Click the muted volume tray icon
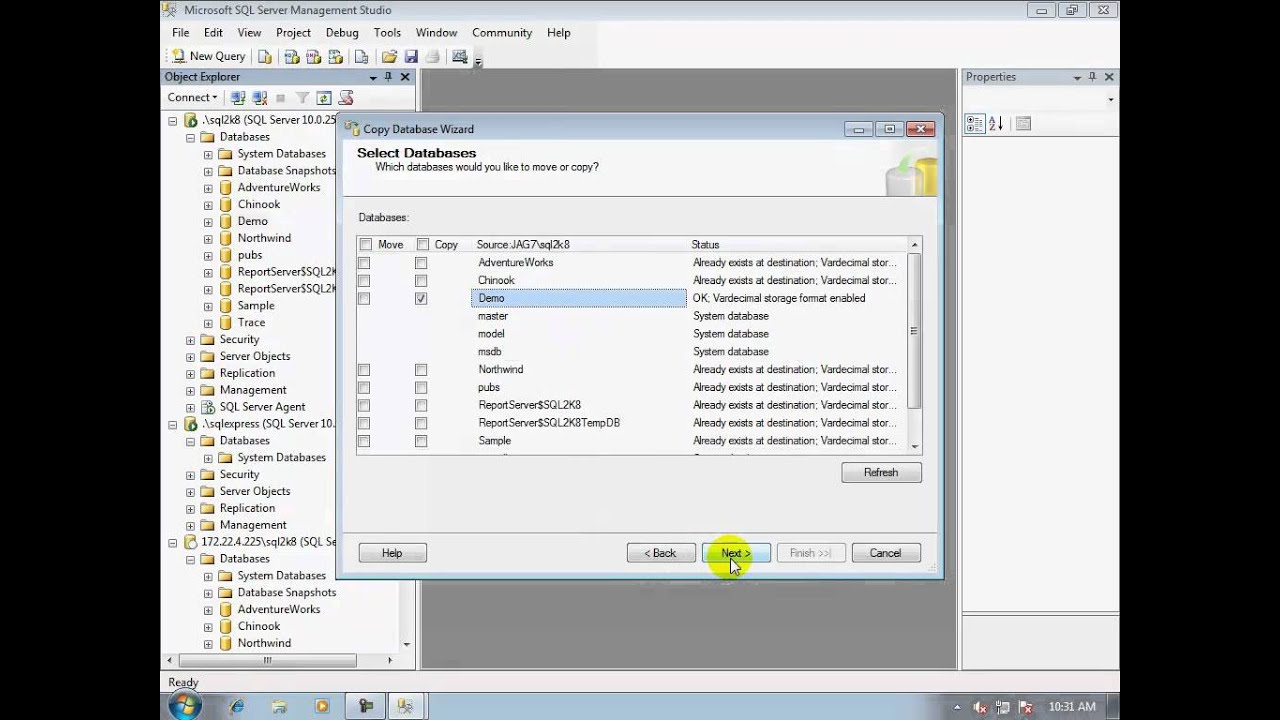1280x720 pixels. click(980, 707)
